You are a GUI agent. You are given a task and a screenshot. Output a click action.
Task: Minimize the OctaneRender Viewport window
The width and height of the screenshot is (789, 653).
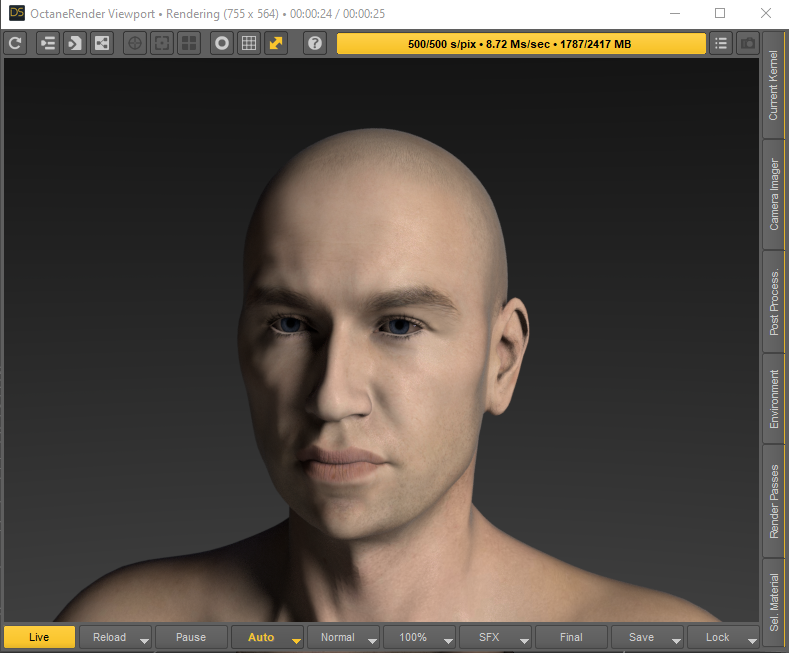675,13
